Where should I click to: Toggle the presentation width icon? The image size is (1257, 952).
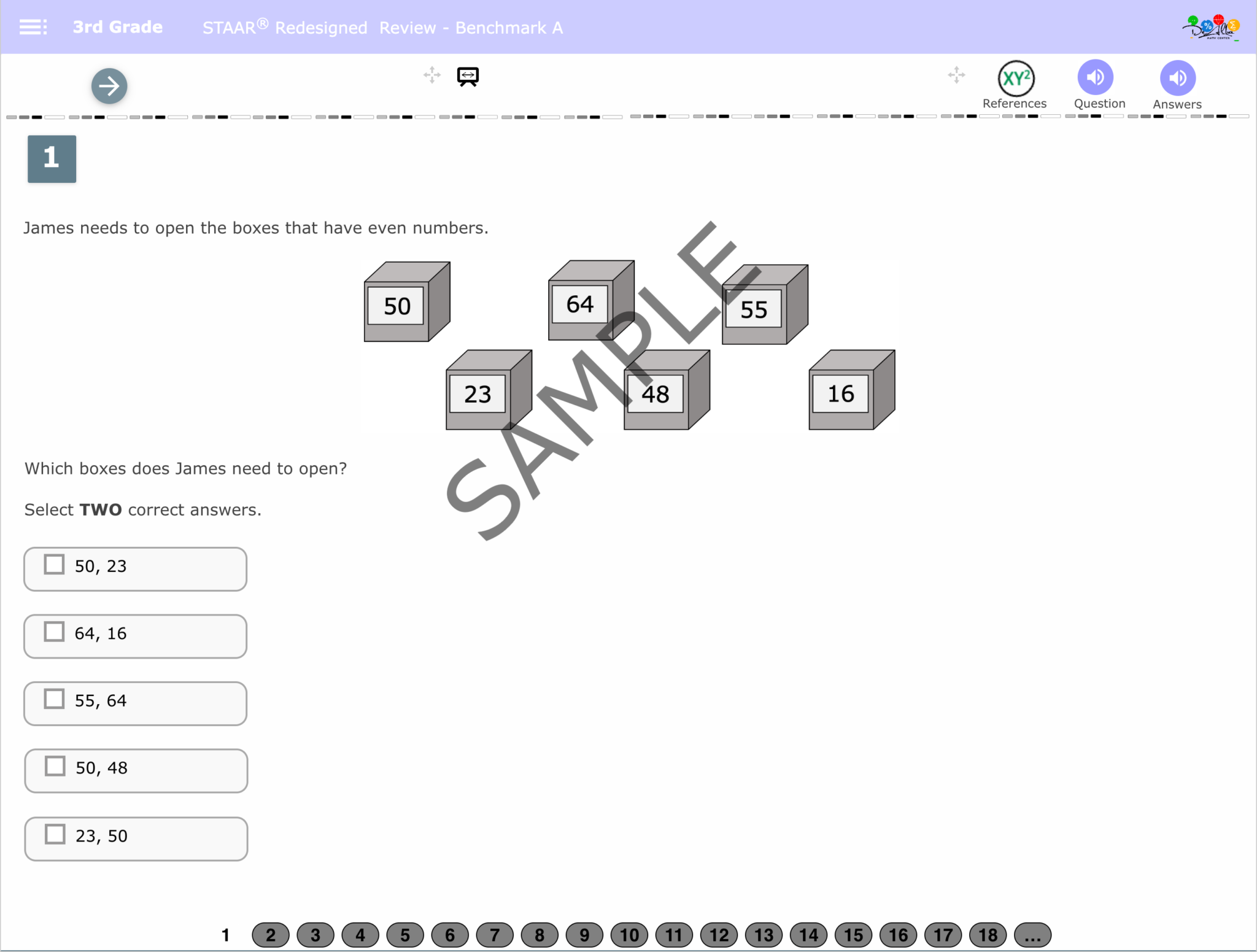[468, 76]
